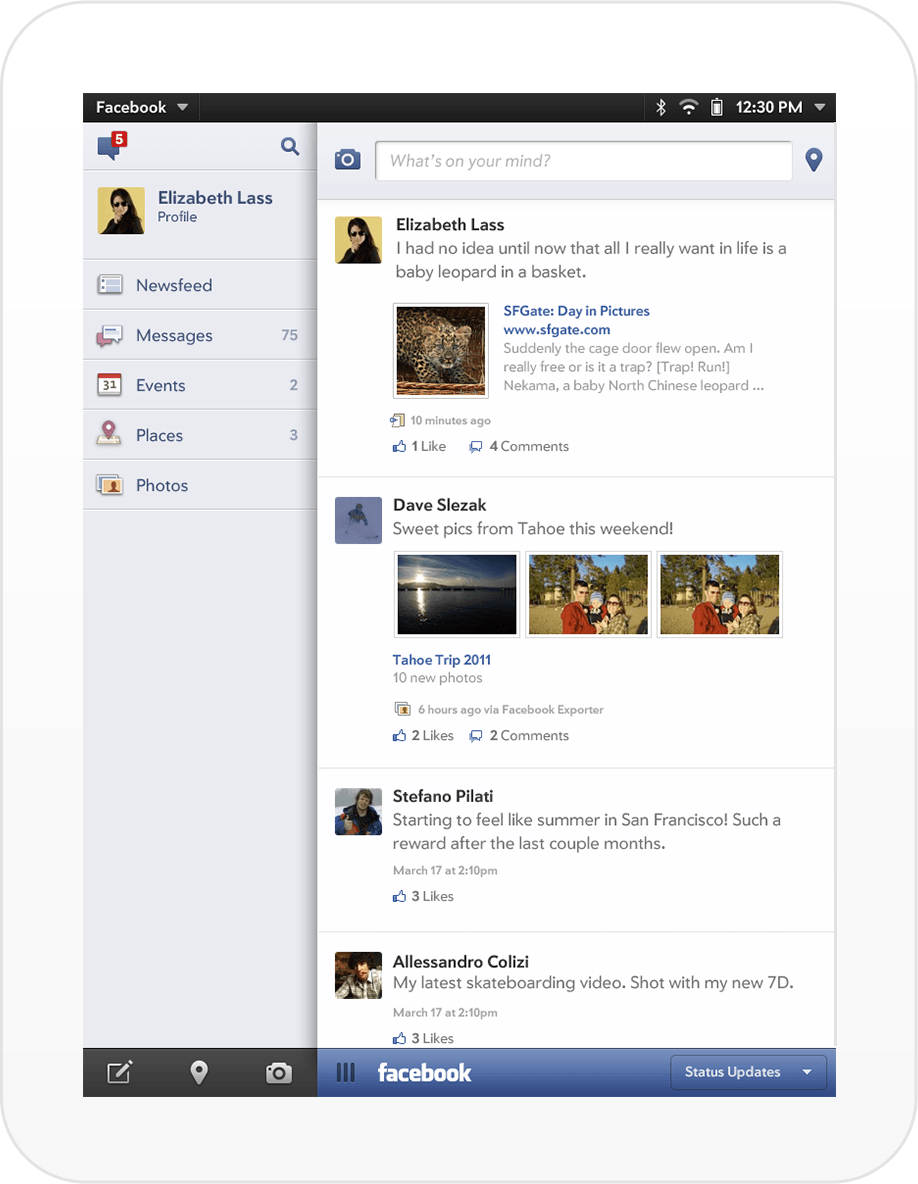
Task: Open the Facebook app menu dropdown
Action: click(x=142, y=107)
